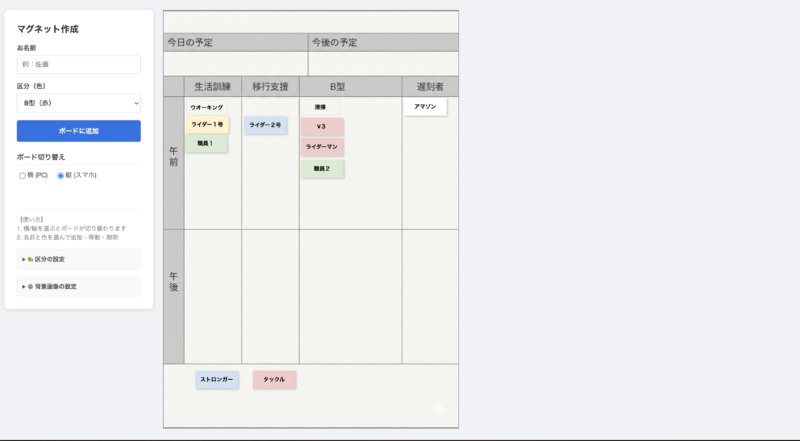Select the ライダー2号 blue magnet
Image resolution: width=800 pixels, height=441 pixels.
pos(265,125)
